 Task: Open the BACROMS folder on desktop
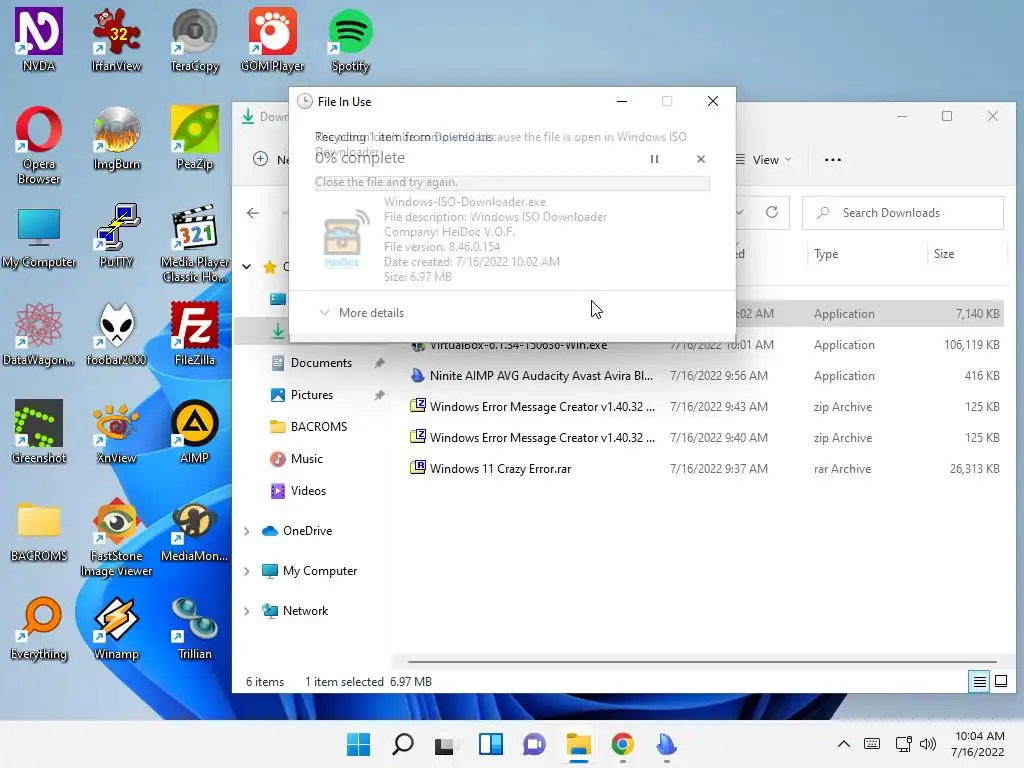click(39, 530)
